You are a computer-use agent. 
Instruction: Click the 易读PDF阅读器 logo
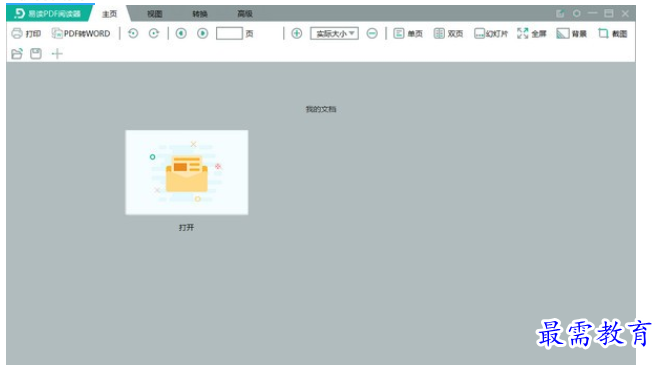48,13
